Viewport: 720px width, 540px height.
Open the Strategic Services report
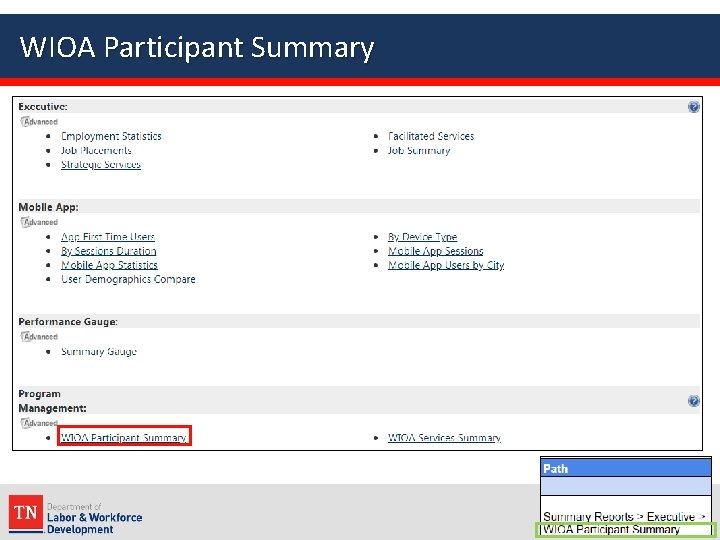tap(101, 165)
